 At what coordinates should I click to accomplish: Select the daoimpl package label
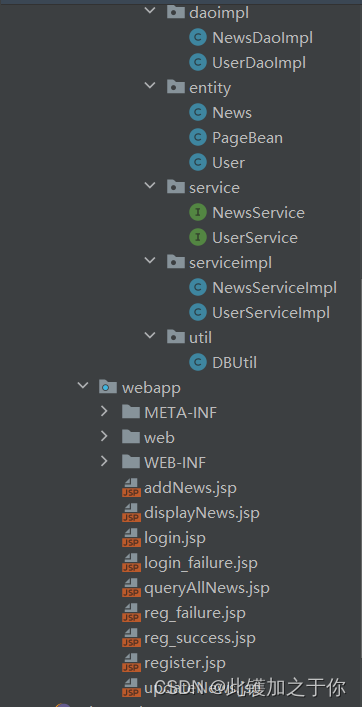click(219, 13)
